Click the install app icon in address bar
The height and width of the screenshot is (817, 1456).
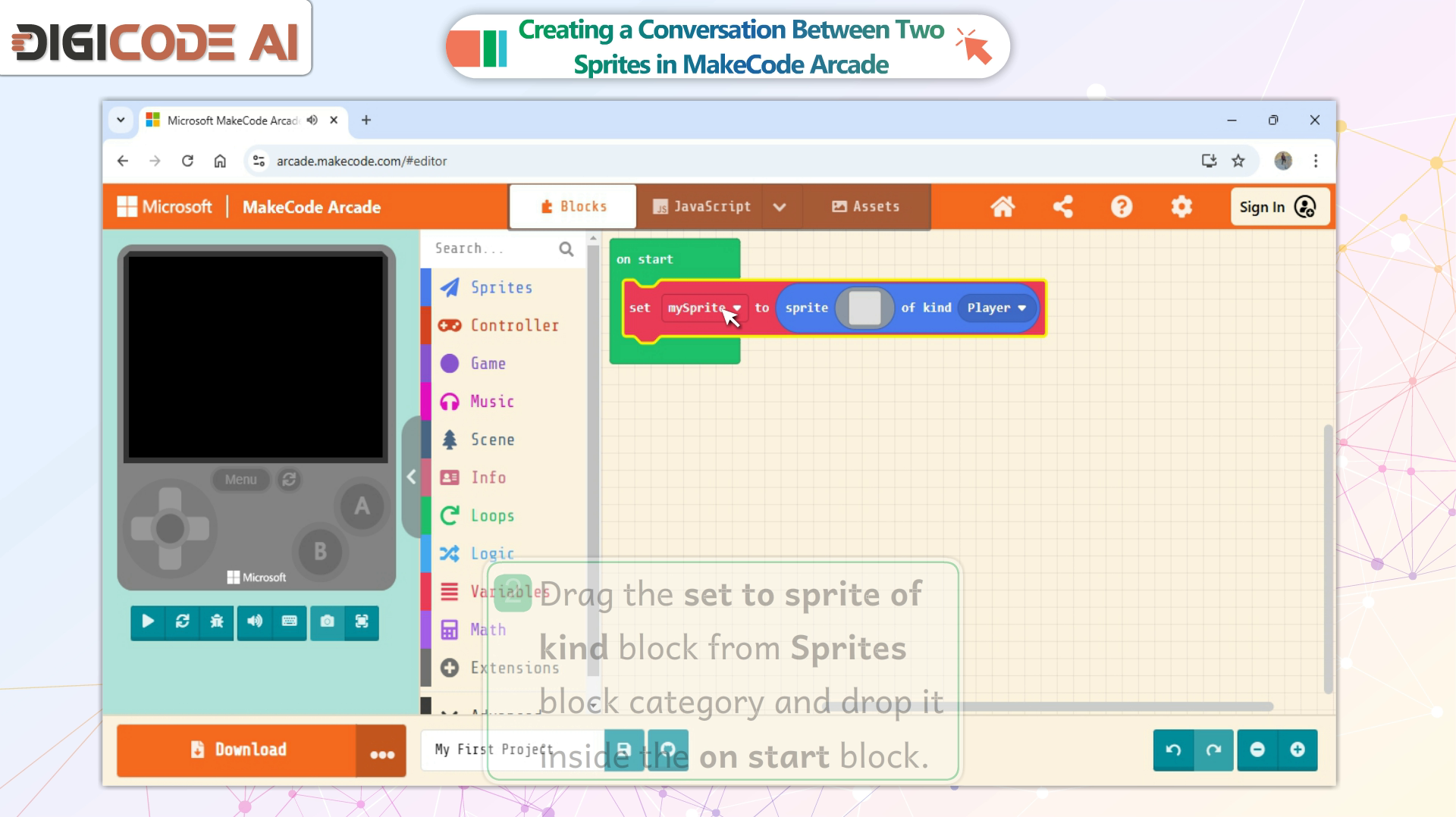point(1209,161)
